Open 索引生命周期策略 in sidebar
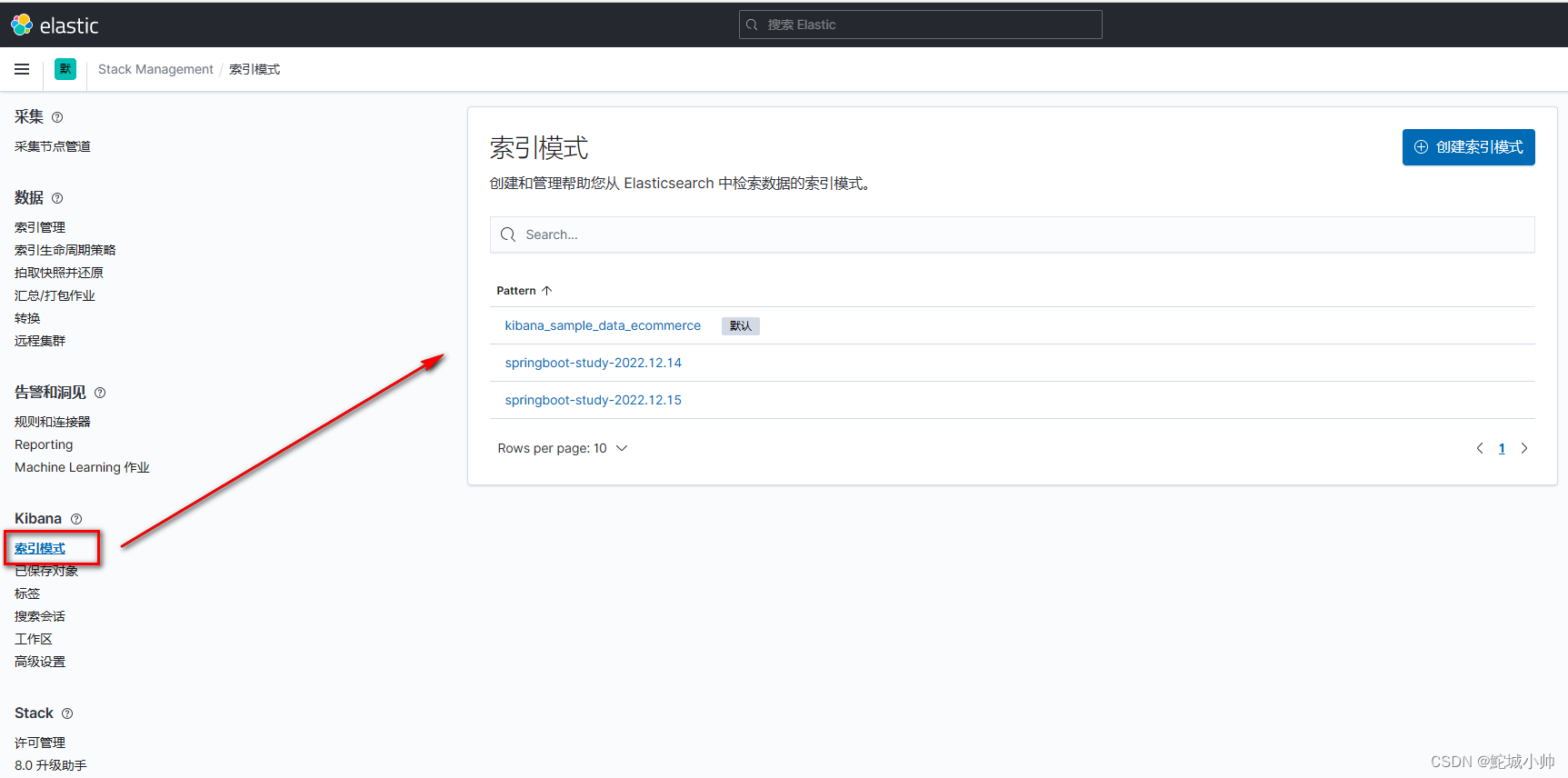Viewport: 1568px width, 778px height. coord(65,250)
